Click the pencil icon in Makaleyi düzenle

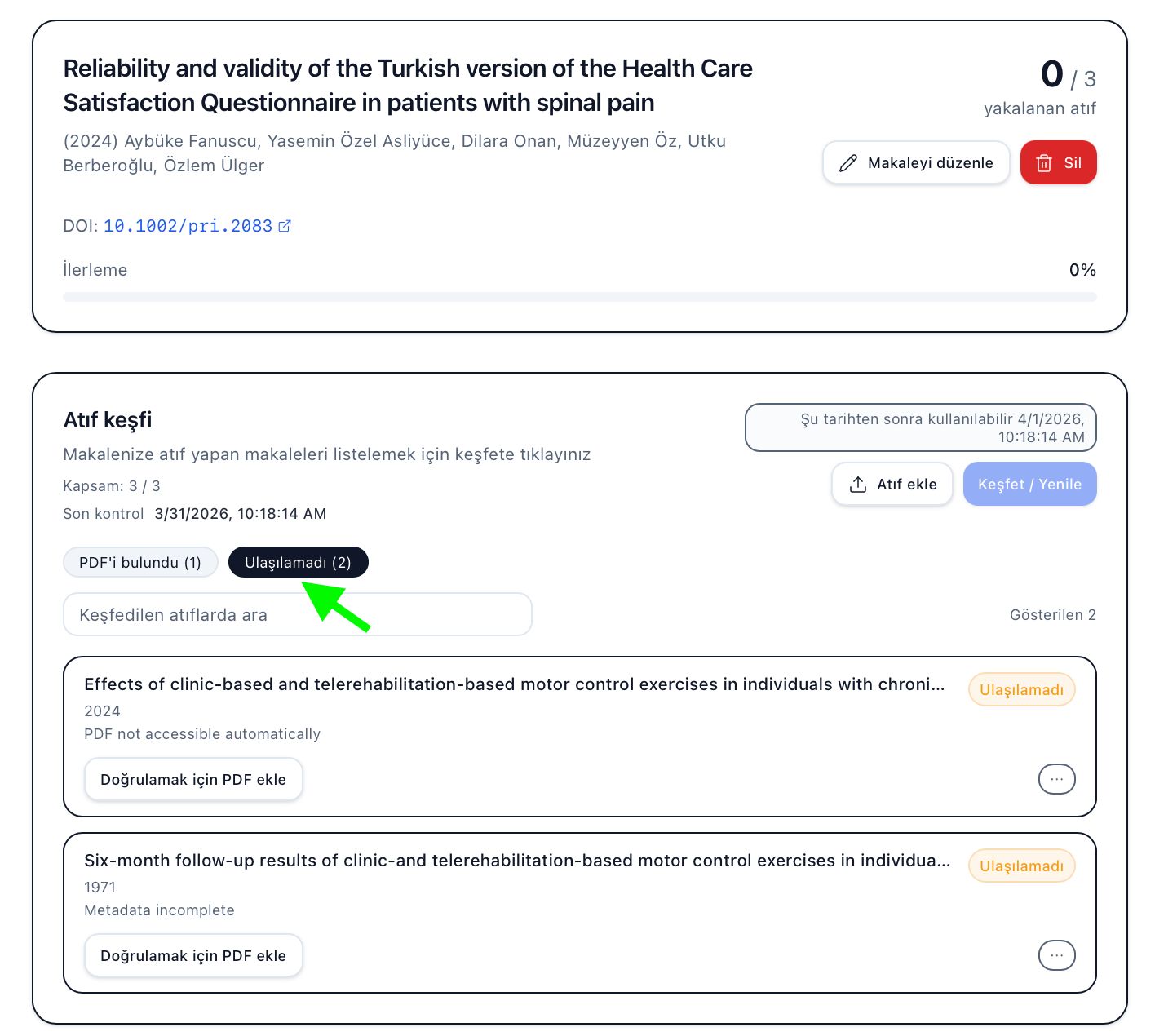click(848, 163)
